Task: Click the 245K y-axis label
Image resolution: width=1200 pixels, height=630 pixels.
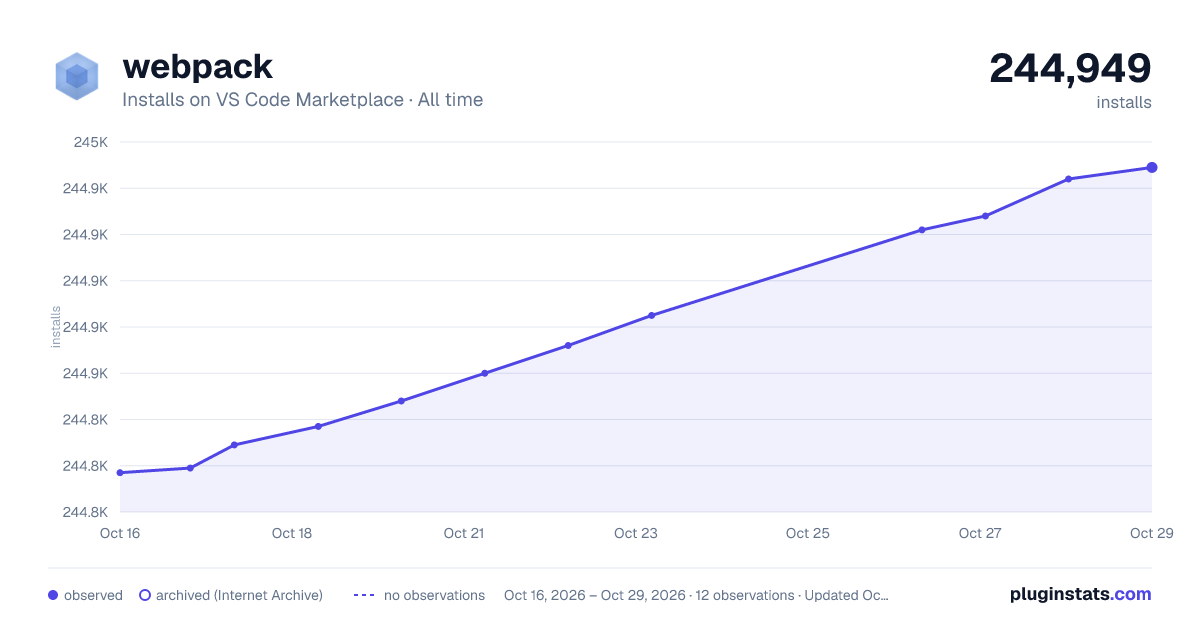Action: [x=92, y=142]
